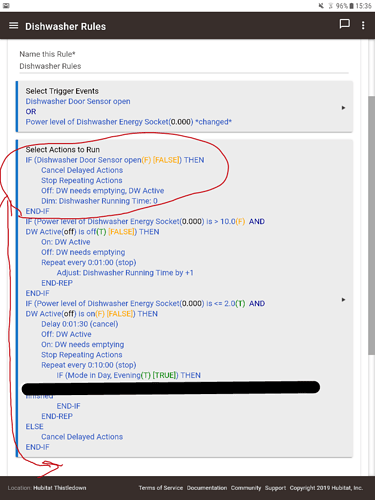This screenshot has width=375, height=500.
Task: Open the Terms of Service link
Action: [161, 488]
